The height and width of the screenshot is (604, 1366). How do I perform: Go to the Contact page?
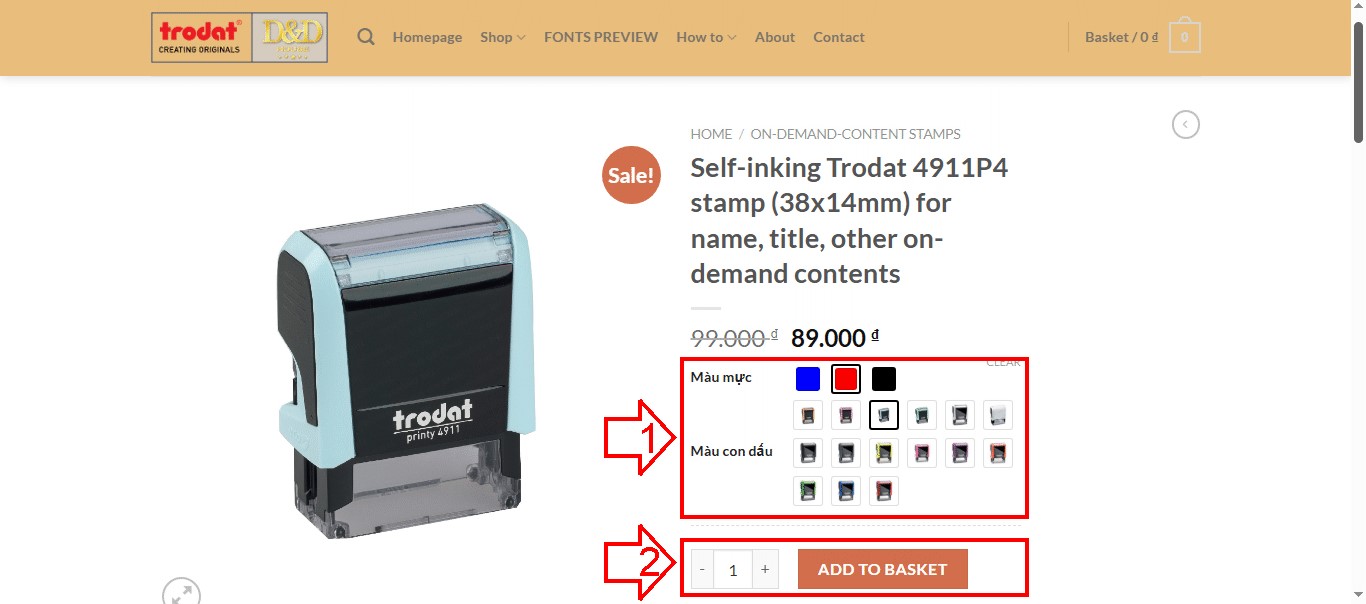point(839,37)
